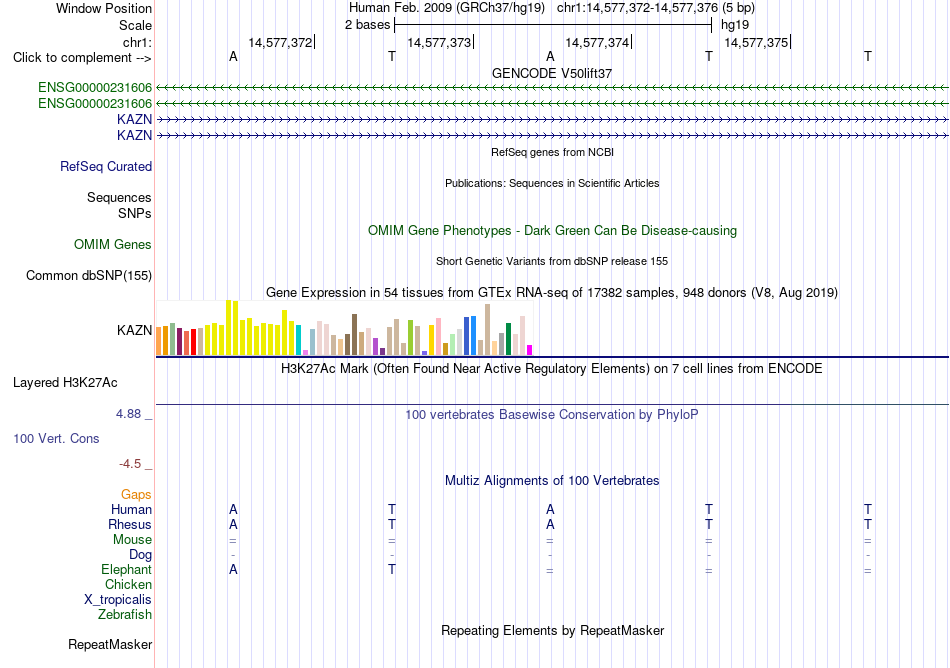Click 'RefSeq genes from NCBI' track title

pos(552,153)
